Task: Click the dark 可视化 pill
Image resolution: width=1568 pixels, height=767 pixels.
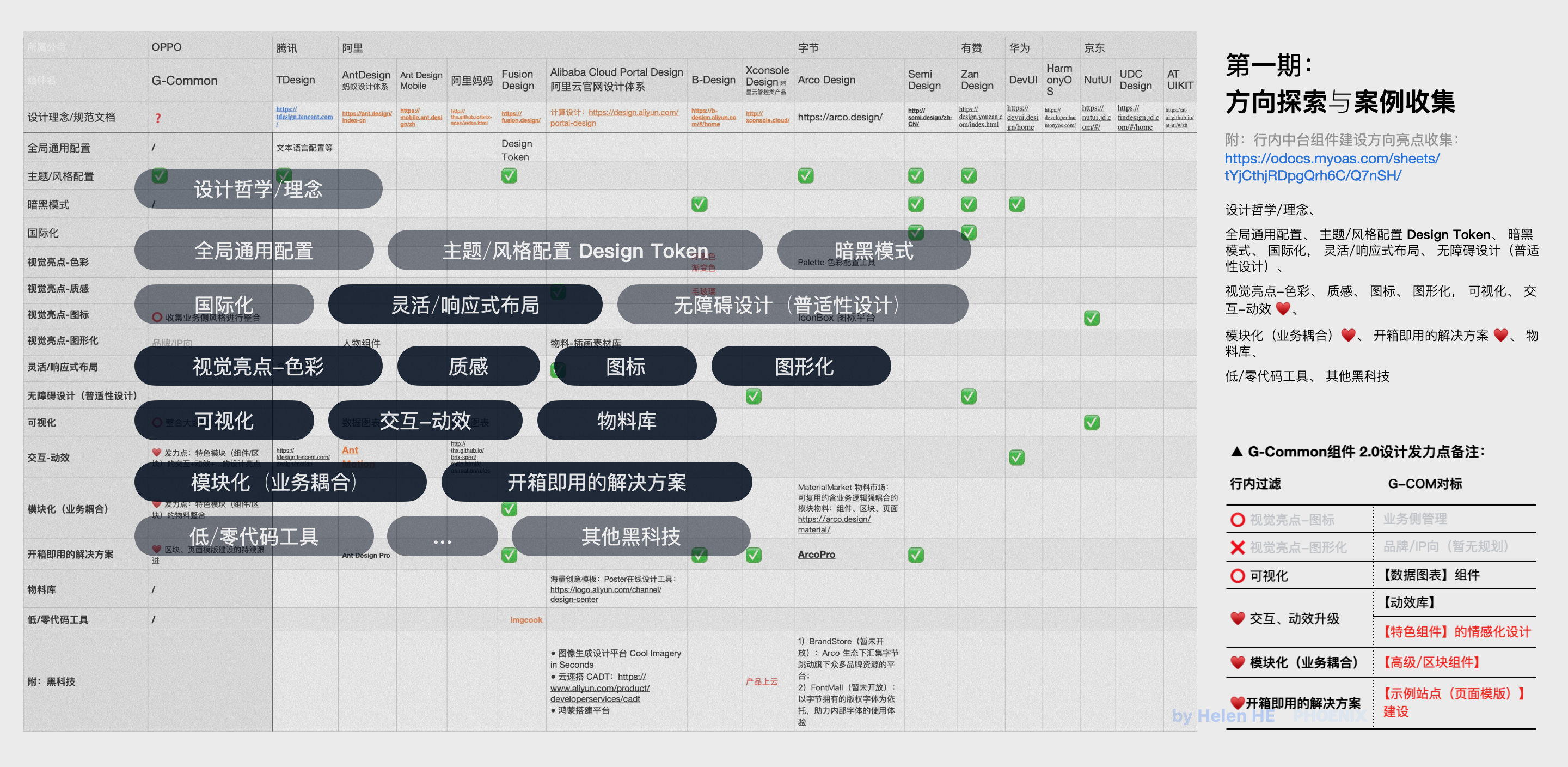Action: click(224, 421)
